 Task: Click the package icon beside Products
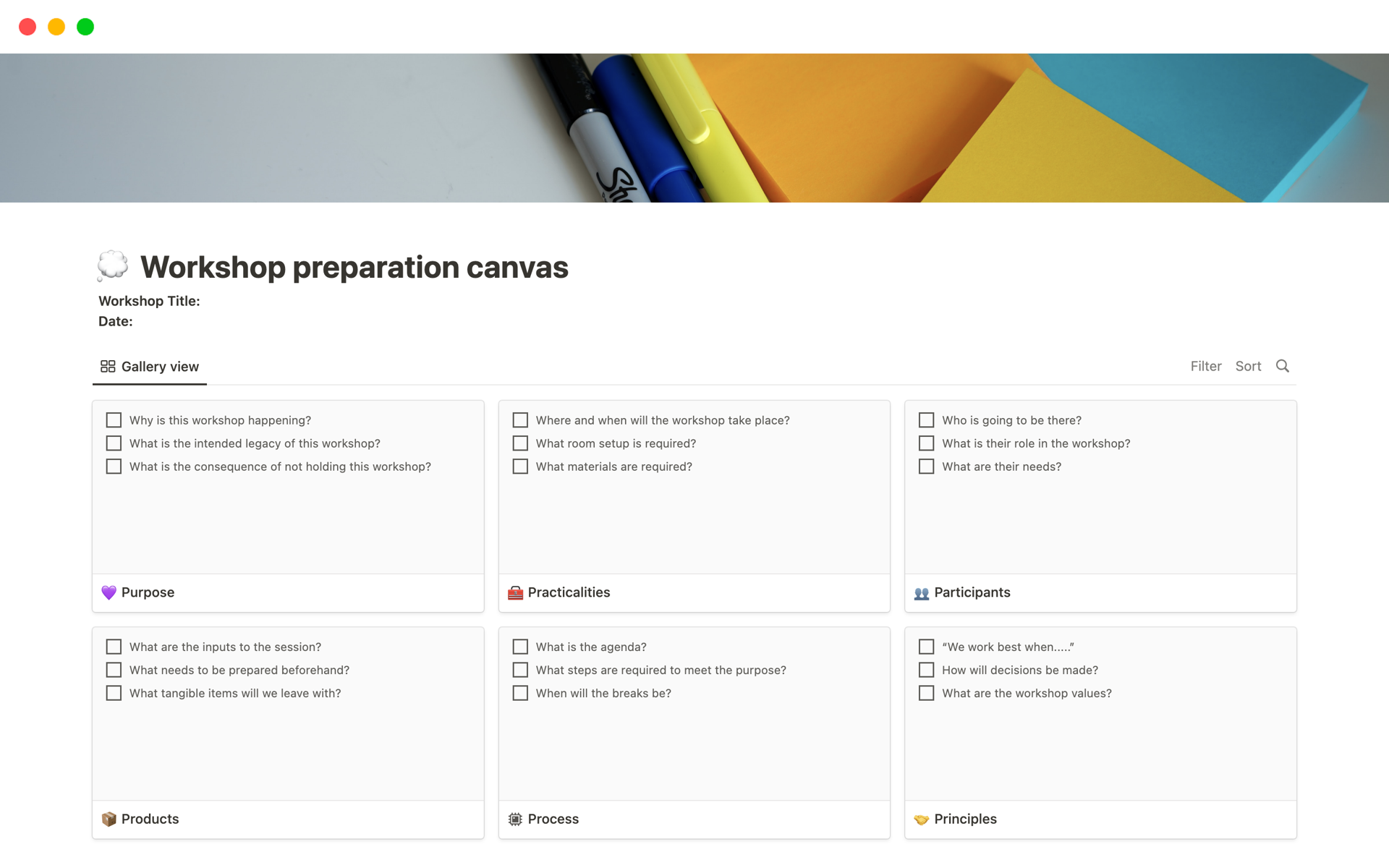point(109,819)
